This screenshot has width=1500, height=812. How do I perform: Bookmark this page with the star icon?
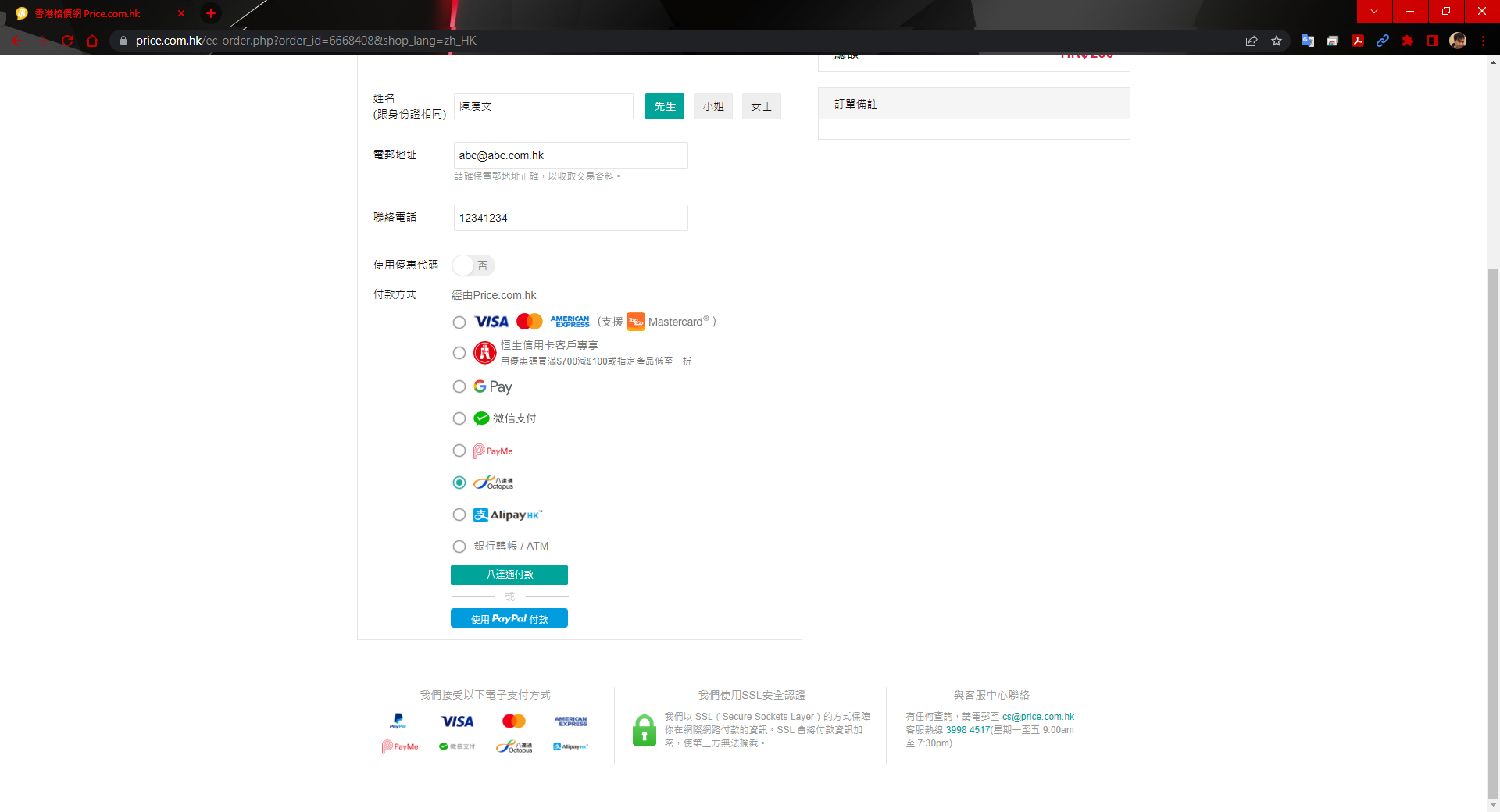(1277, 41)
